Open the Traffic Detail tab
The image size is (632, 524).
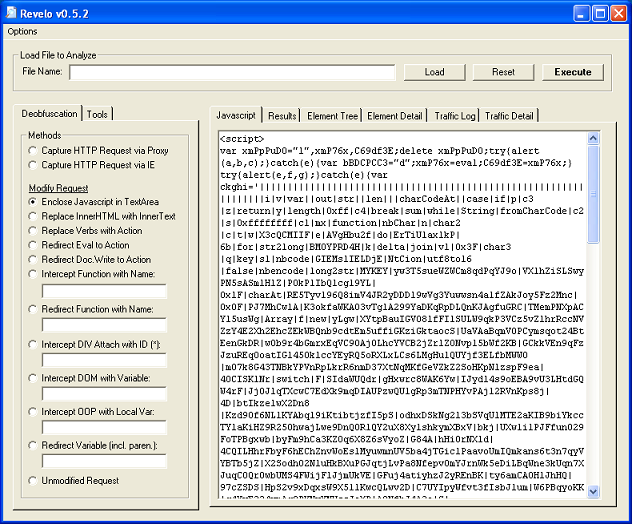(510, 116)
